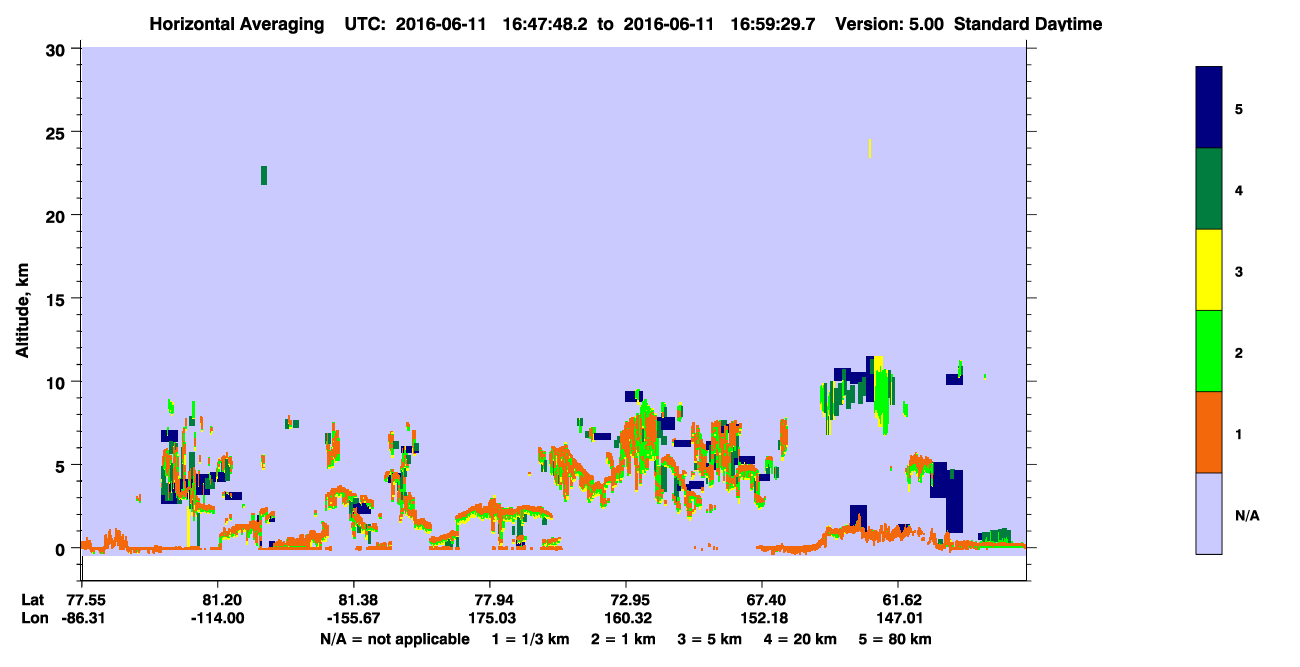Image resolution: width=1300 pixels, height=667 pixels.
Task: Click the "2 = 1 km" legend entry
Action: pyautogui.click(x=624, y=639)
